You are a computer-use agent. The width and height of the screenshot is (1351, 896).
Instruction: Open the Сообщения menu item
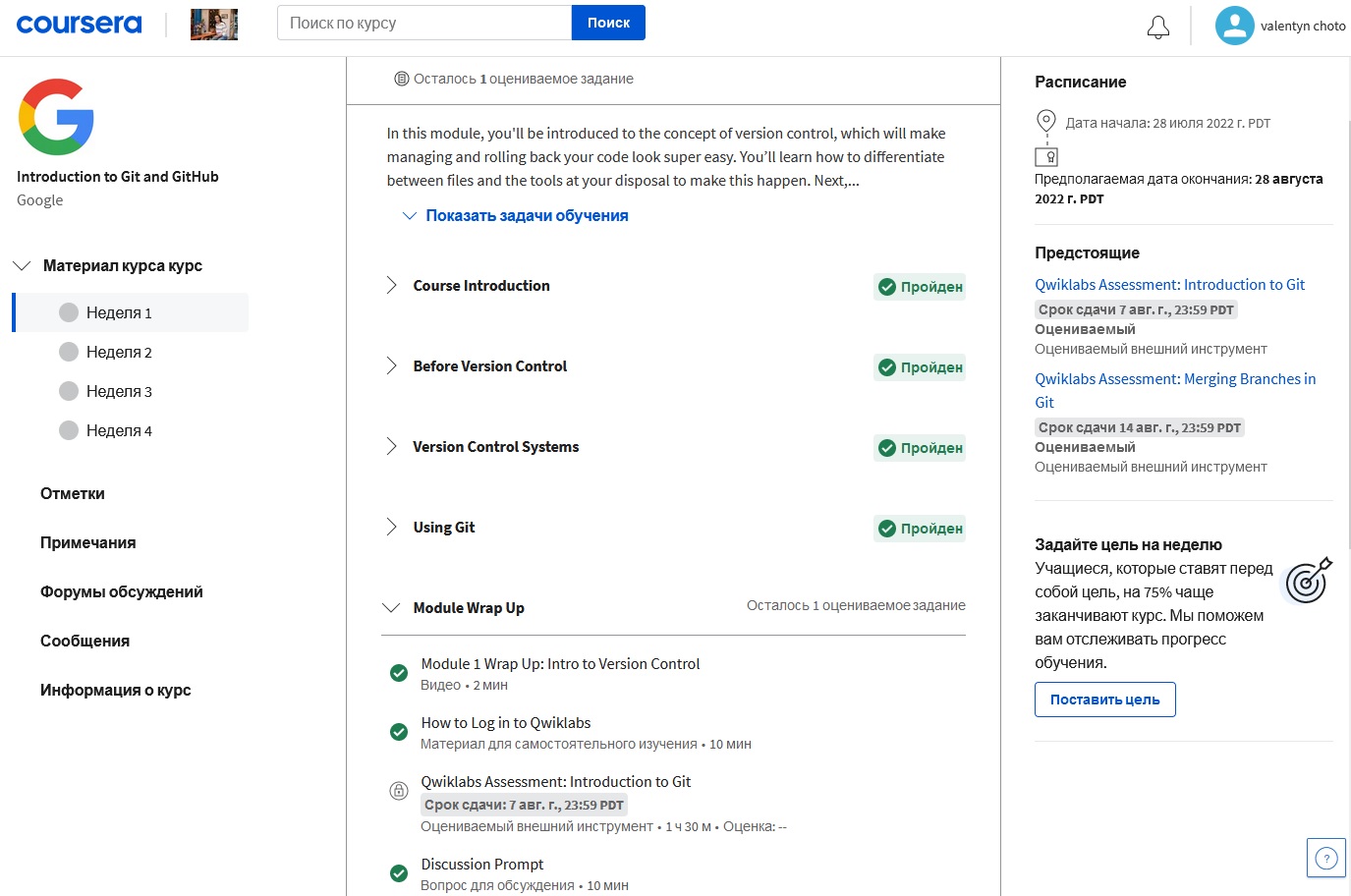pyautogui.click(x=84, y=641)
